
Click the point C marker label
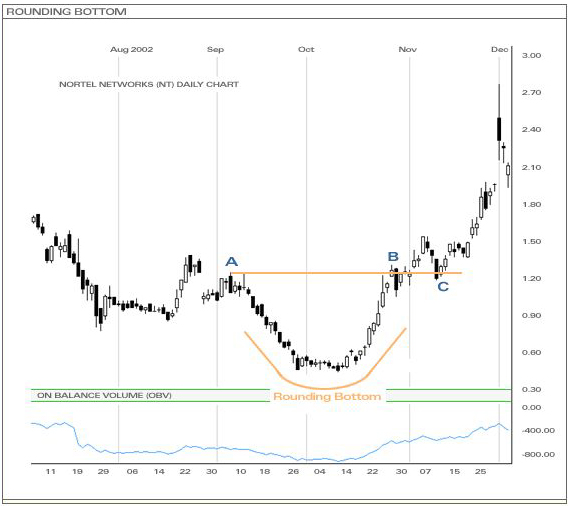(443, 287)
